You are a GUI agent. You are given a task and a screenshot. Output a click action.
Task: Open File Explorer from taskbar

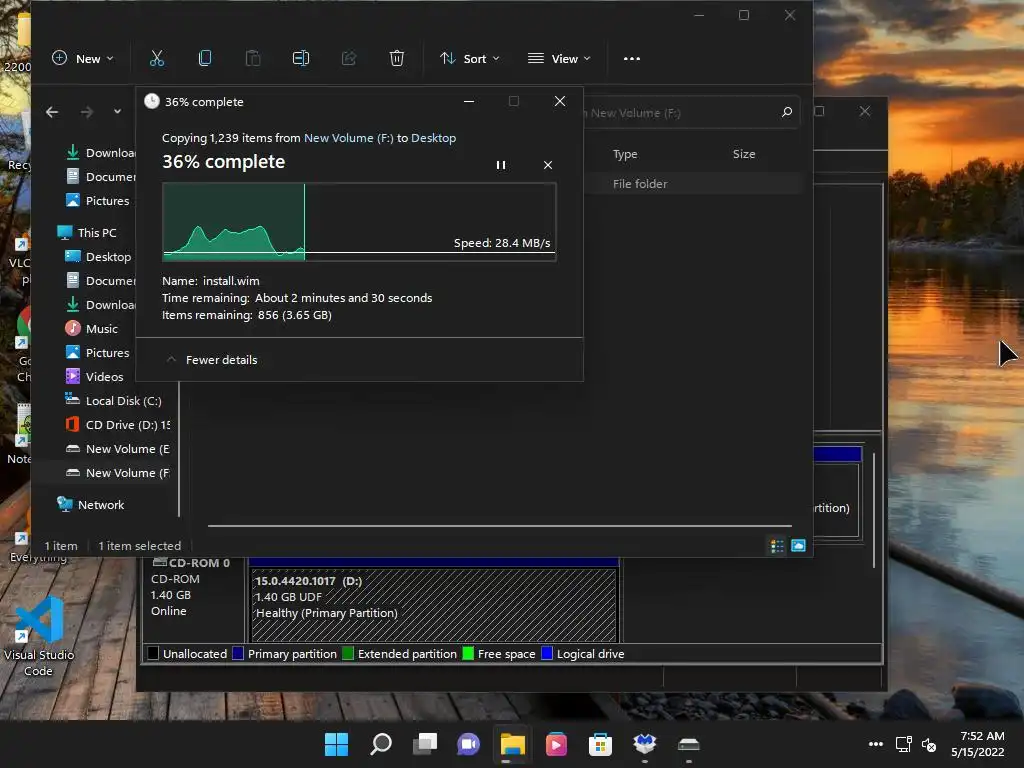[513, 744]
